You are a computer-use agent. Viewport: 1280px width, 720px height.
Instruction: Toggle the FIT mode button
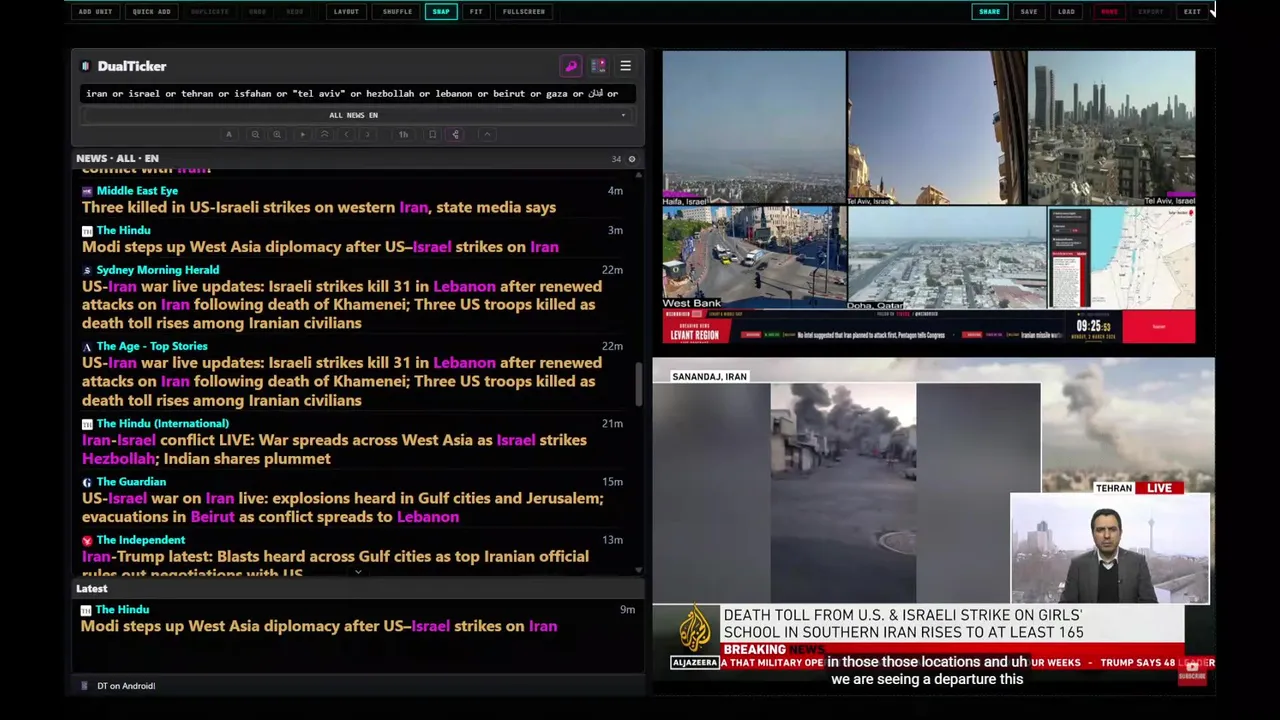click(476, 12)
